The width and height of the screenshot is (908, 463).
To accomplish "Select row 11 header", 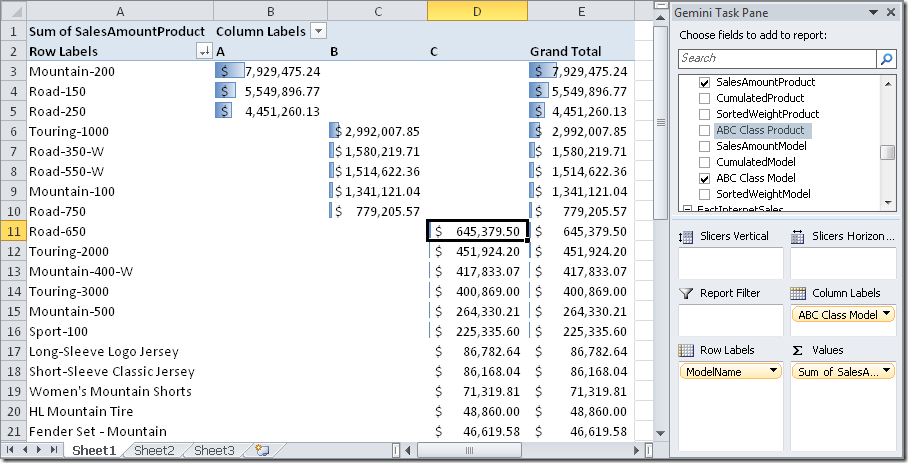I will tap(13, 232).
